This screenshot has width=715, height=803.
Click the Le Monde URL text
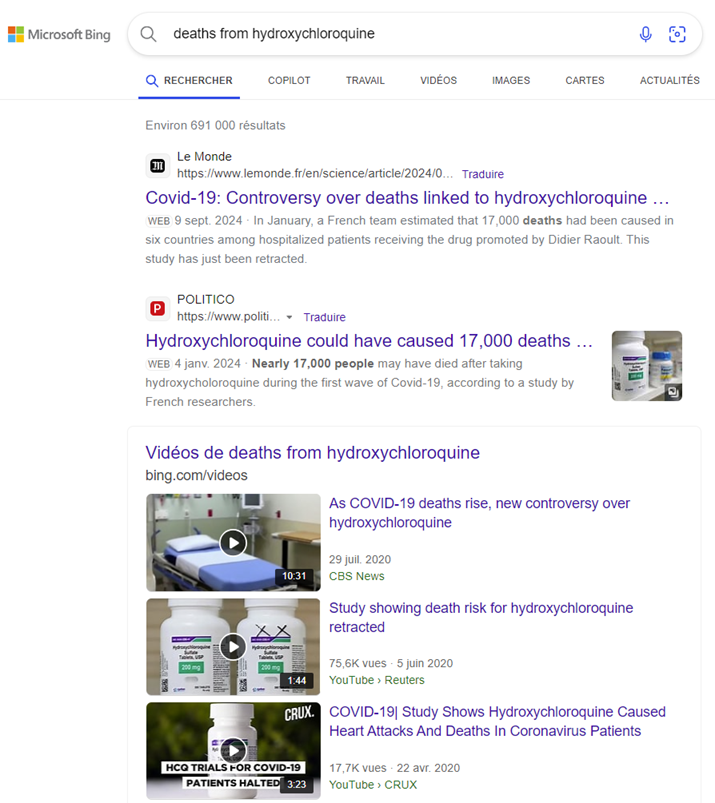[315, 174]
